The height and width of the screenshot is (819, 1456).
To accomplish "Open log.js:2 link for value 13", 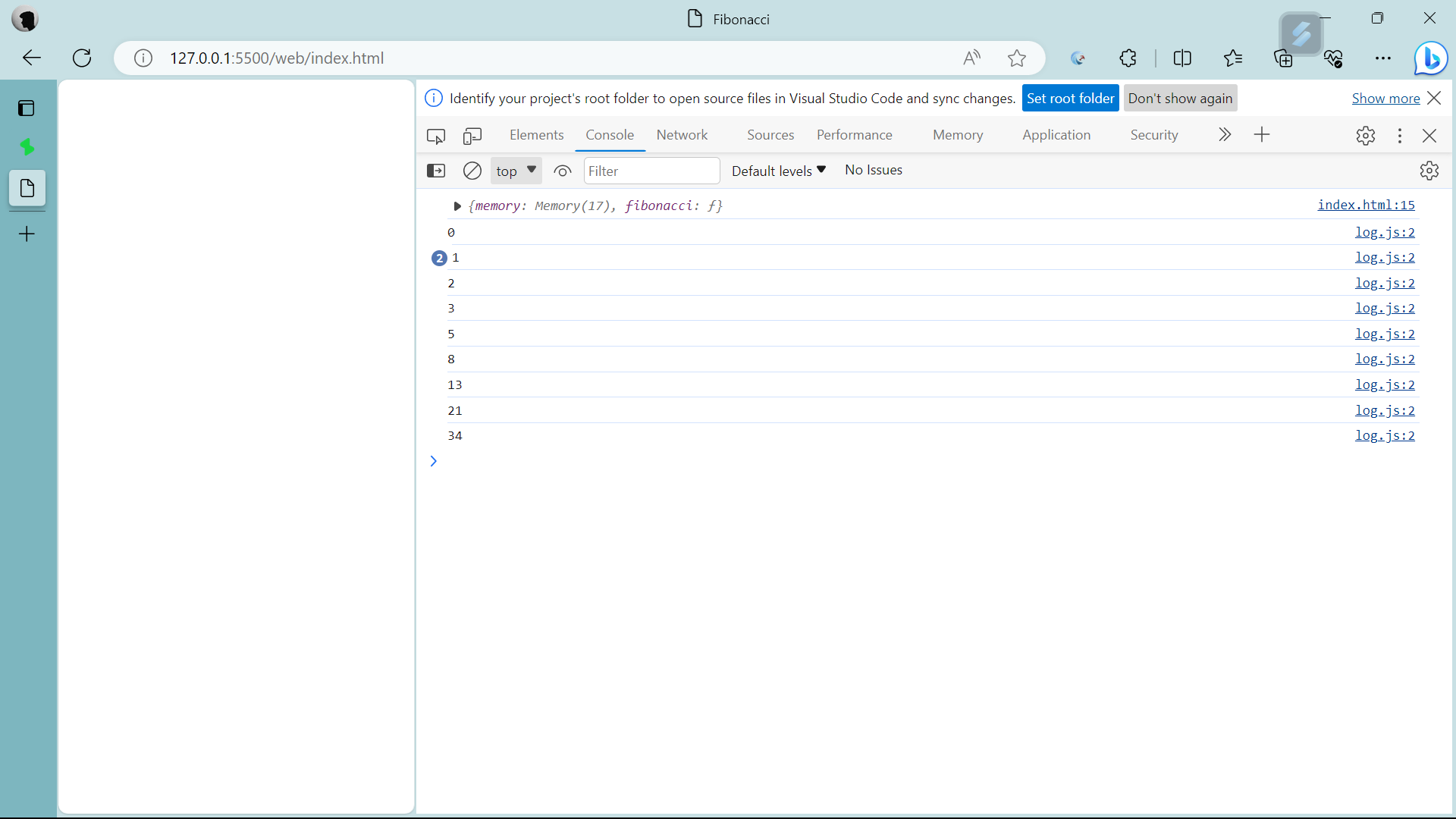I will click(1385, 384).
